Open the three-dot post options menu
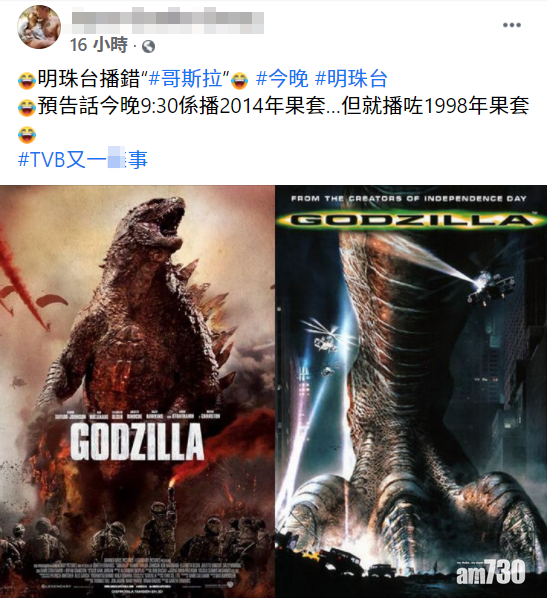 coord(512,25)
